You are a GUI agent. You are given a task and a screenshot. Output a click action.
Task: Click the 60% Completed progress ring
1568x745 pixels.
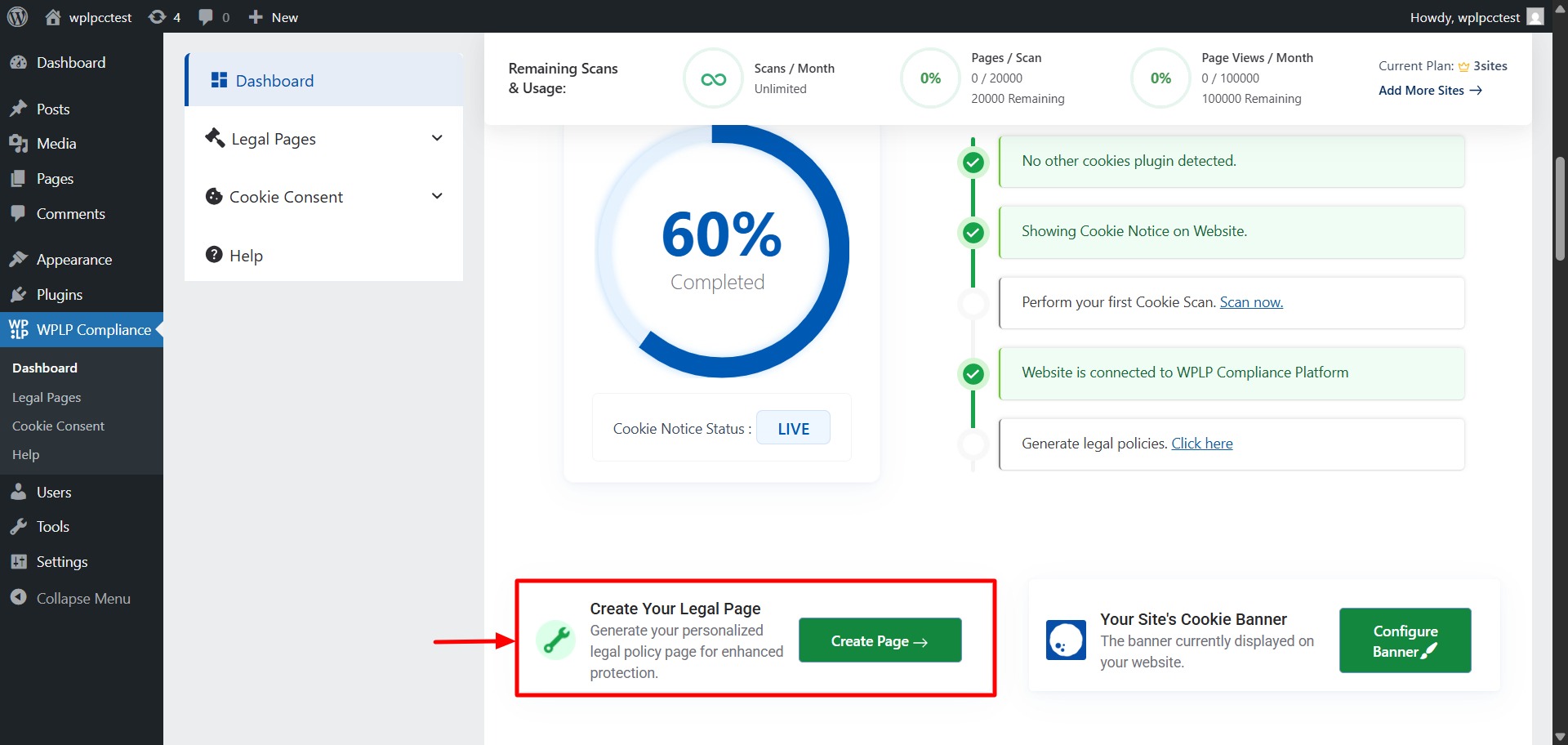point(722,250)
